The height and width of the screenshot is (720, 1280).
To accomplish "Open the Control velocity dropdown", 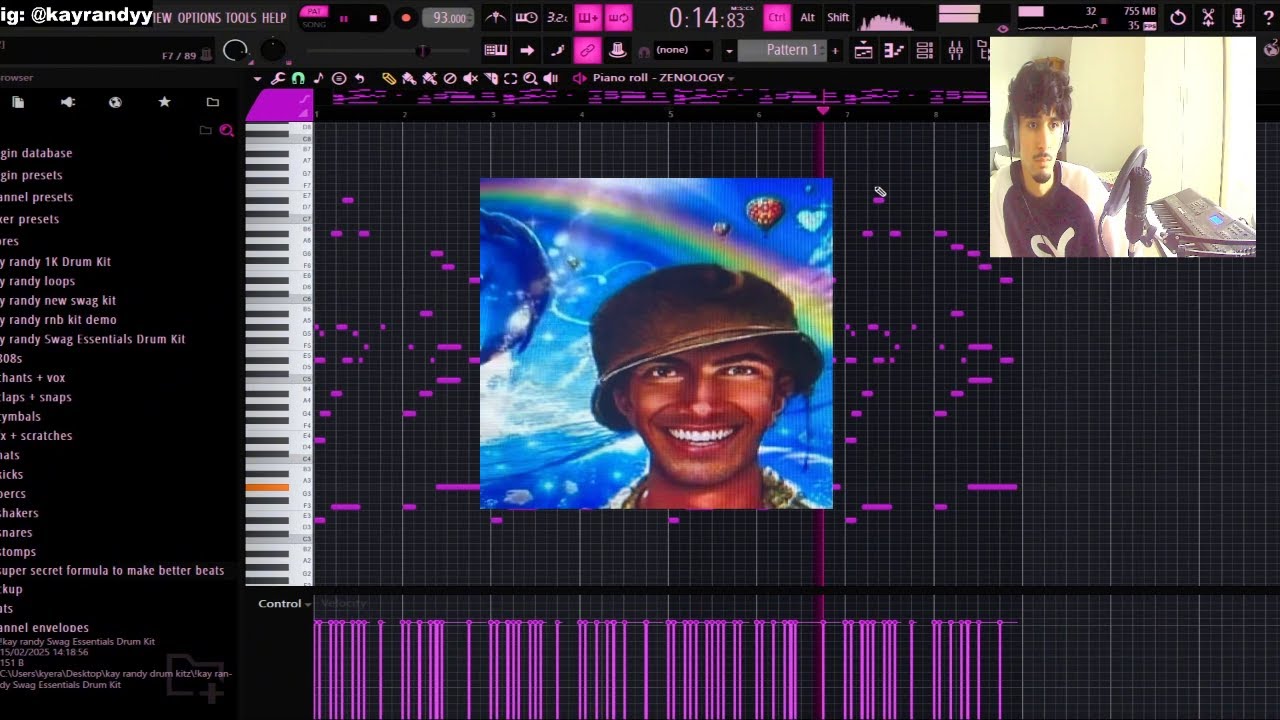I will [x=285, y=604].
